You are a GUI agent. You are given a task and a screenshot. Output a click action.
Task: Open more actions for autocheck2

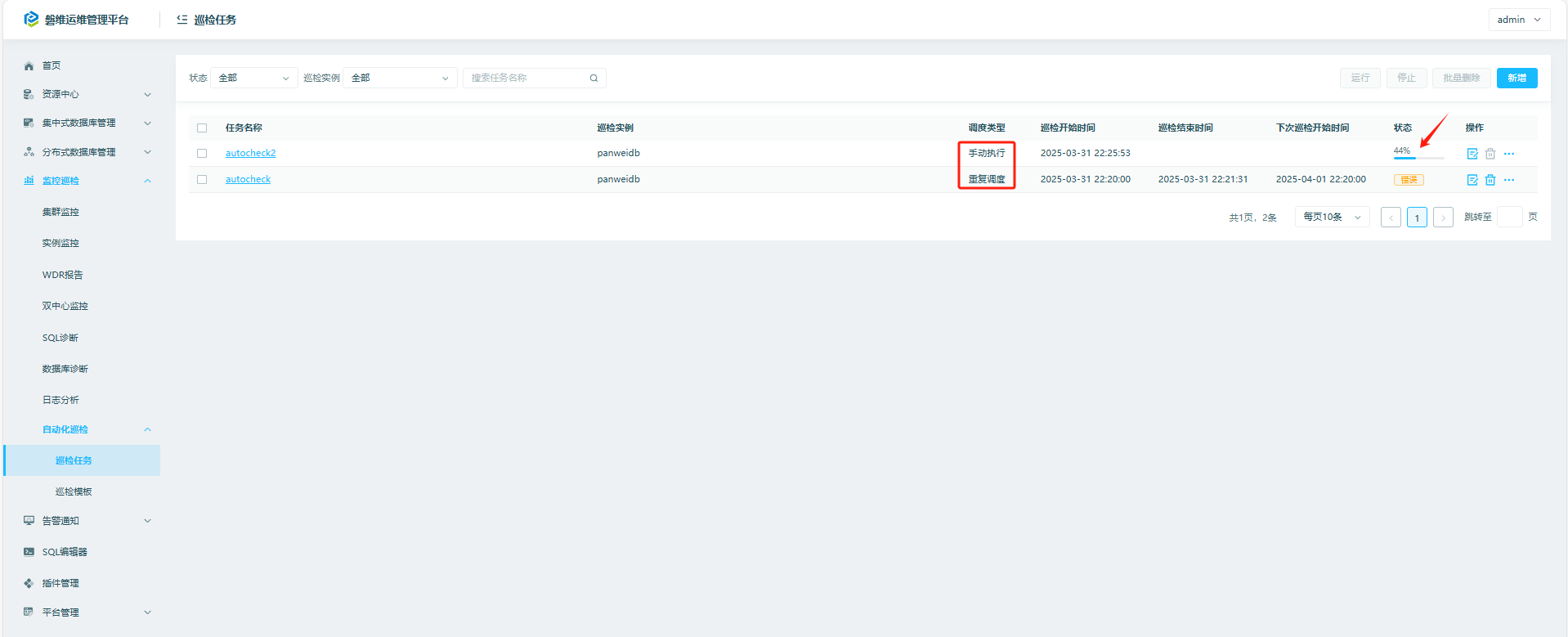coord(1509,154)
